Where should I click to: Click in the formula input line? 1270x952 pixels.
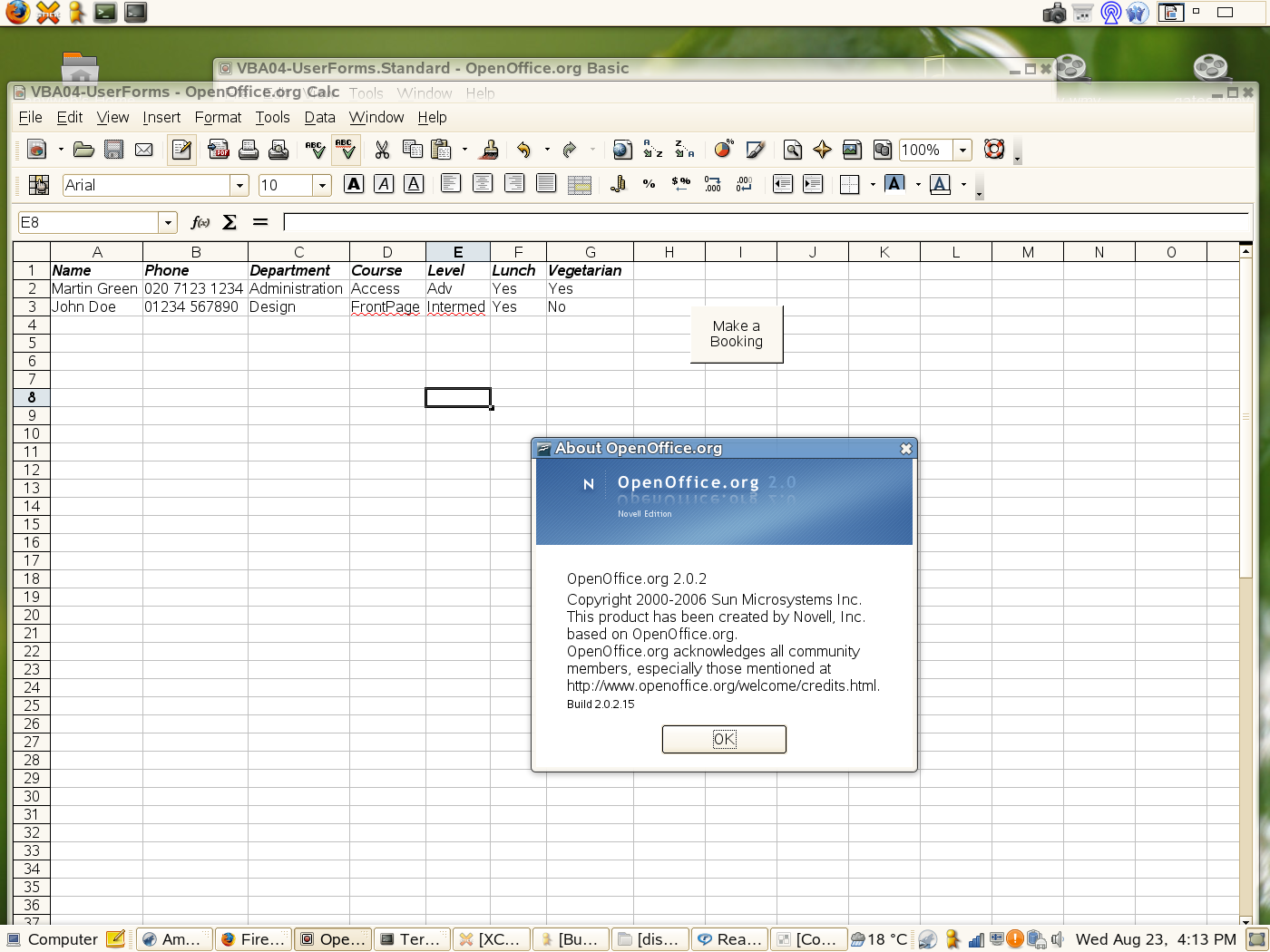pos(767,222)
